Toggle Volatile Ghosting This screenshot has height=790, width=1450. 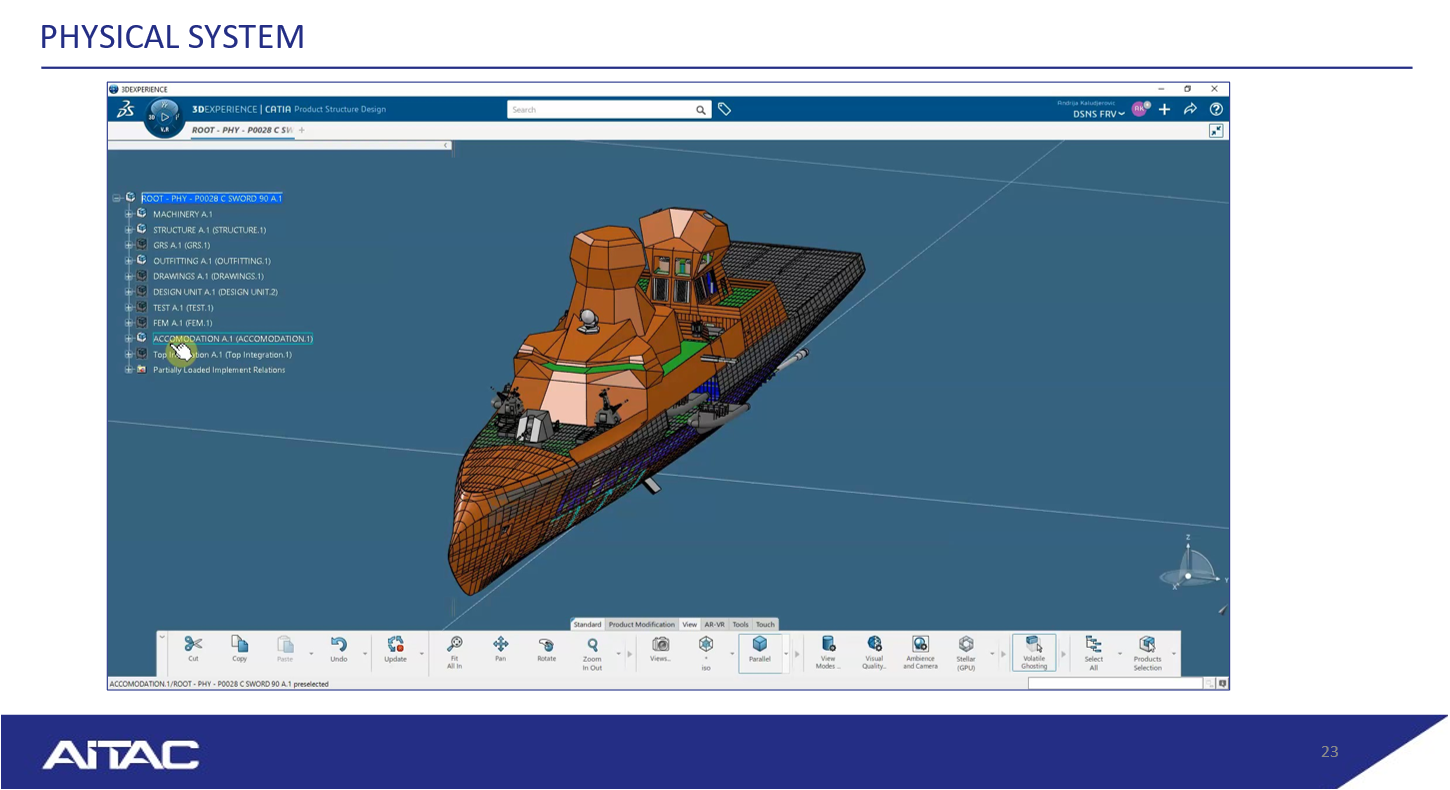[1034, 645]
